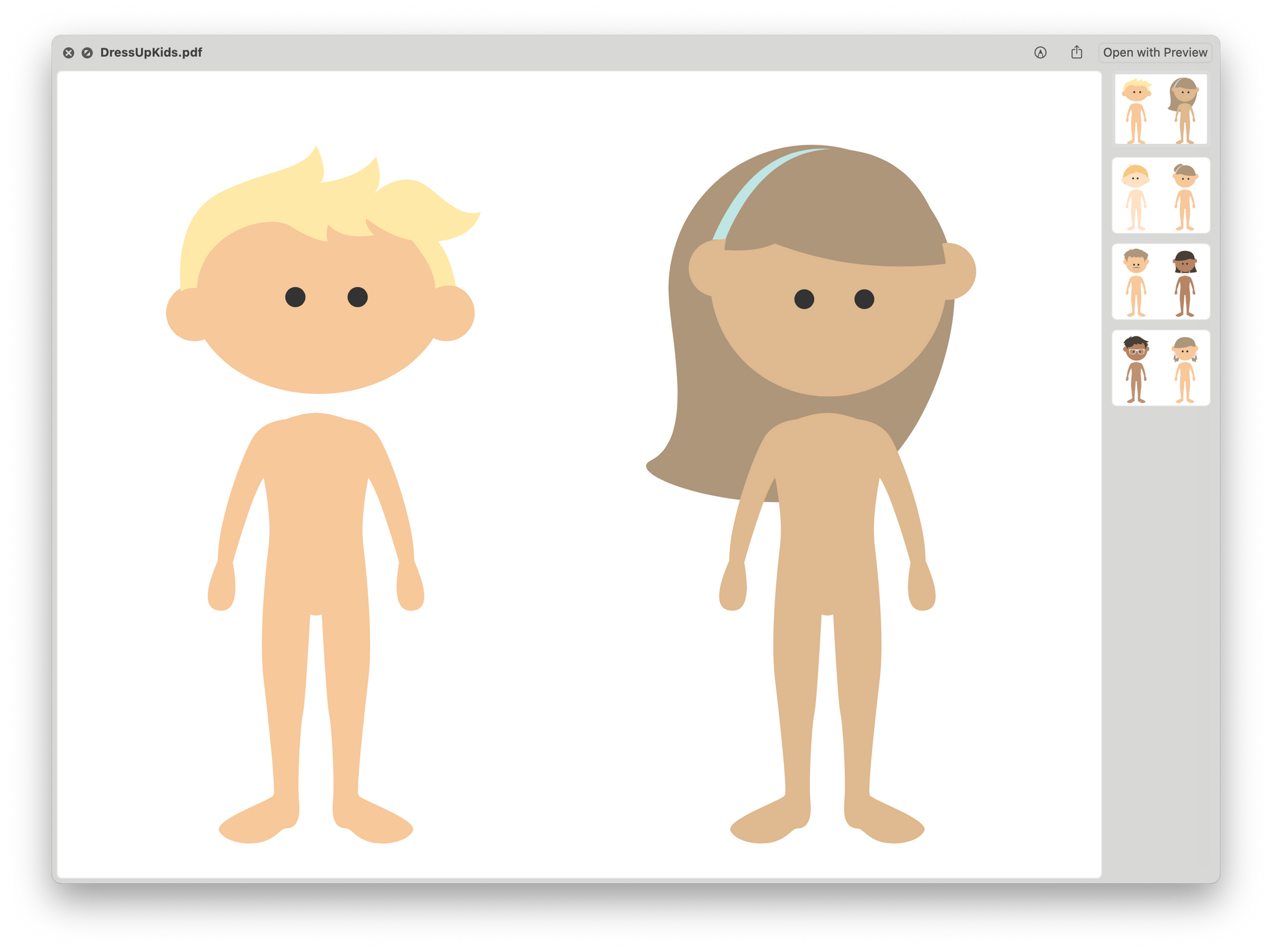
Task: Select the first page thumbnail
Action: pyautogui.click(x=1160, y=109)
